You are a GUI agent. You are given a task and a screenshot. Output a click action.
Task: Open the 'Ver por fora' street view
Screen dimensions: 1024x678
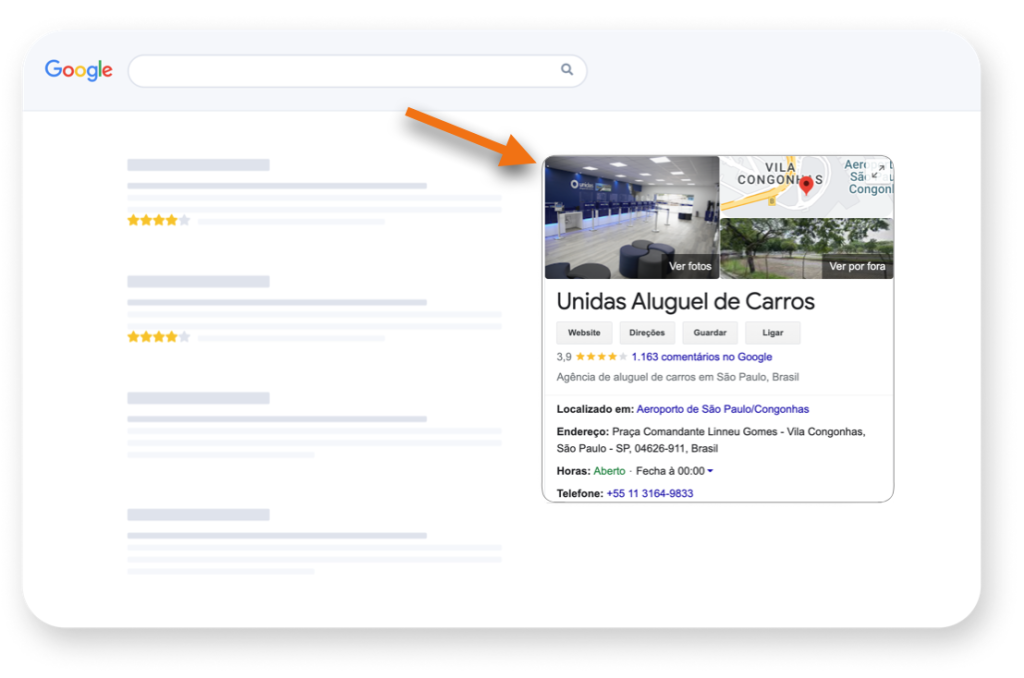(807, 249)
